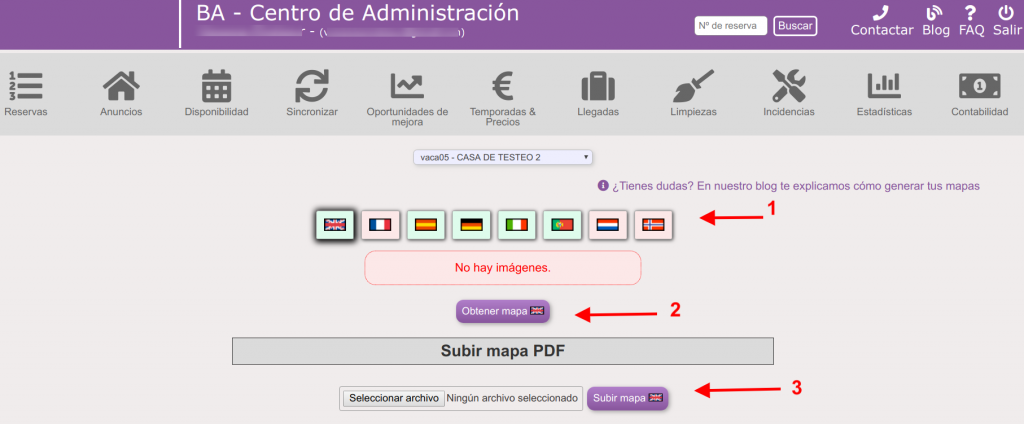The height and width of the screenshot is (424, 1024).
Task: Click the Seleccionar archivo button
Action: pyautogui.click(x=394, y=398)
